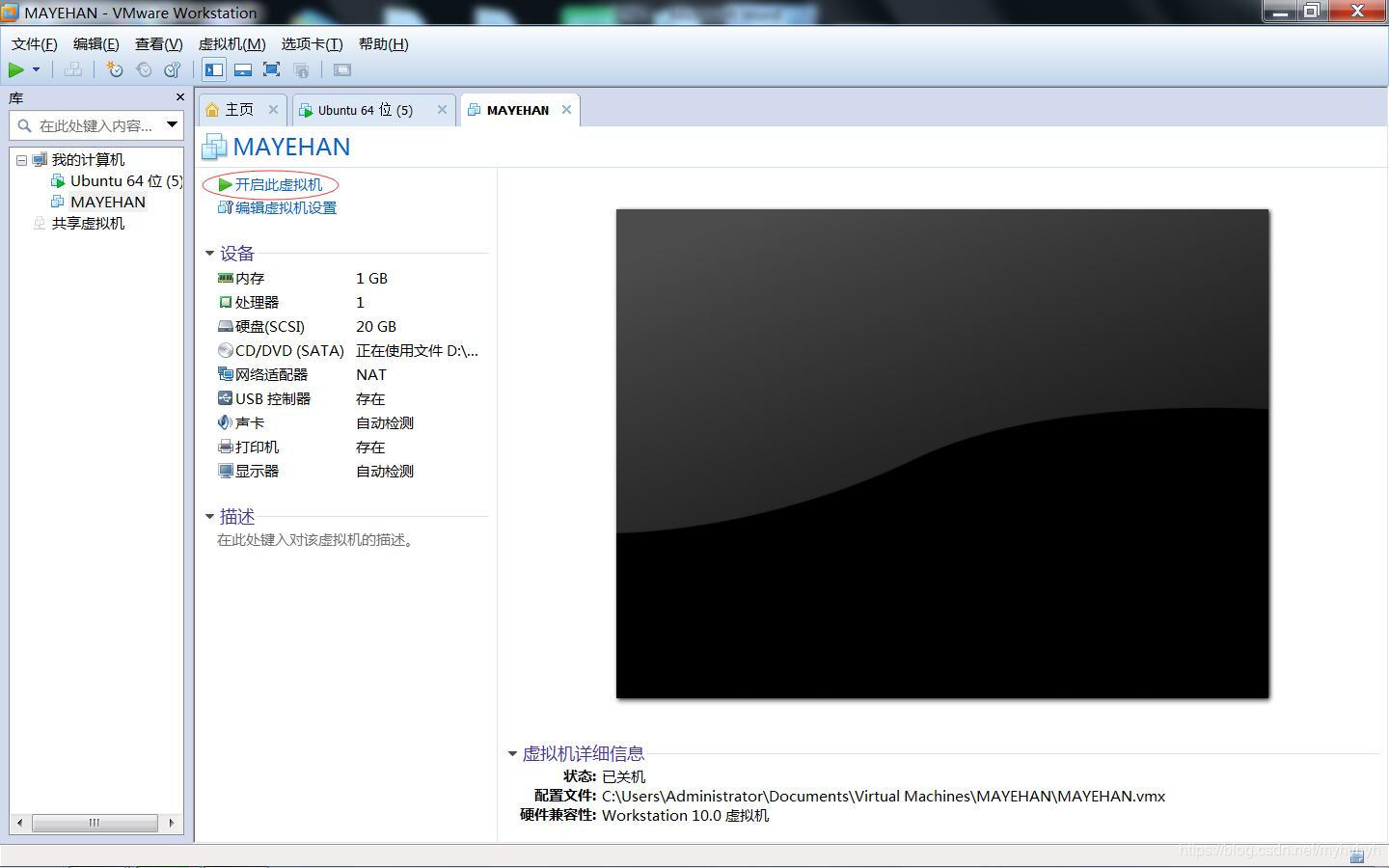
Task: Collapse the 虚拟机详细信息 section
Action: 512,753
